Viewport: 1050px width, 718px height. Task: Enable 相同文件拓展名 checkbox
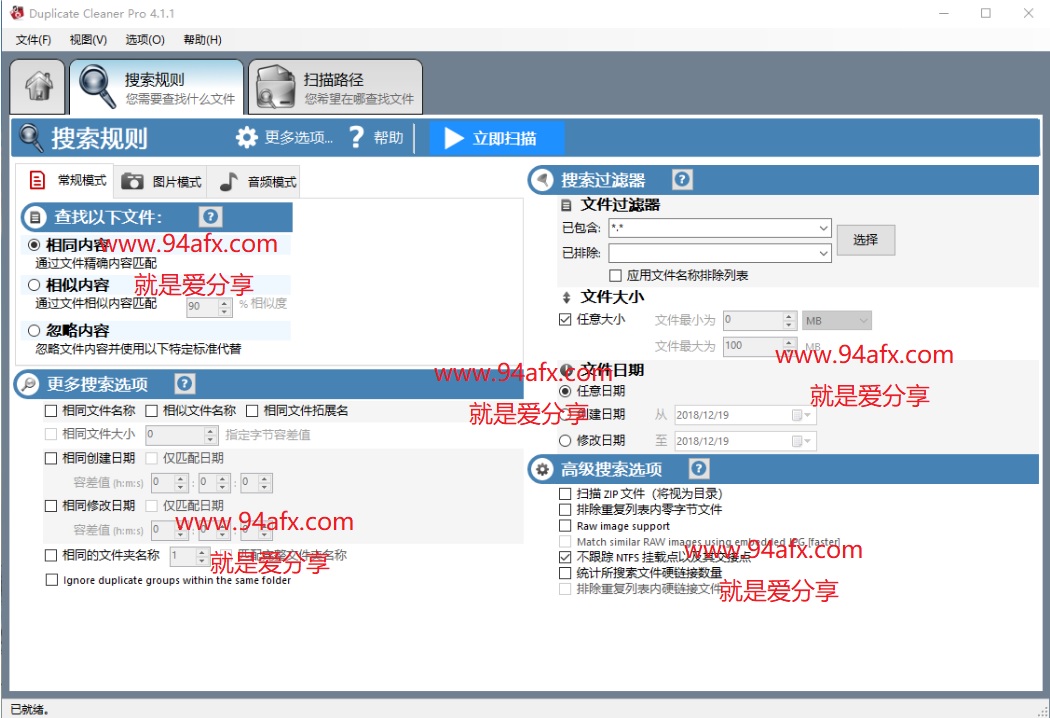252,411
